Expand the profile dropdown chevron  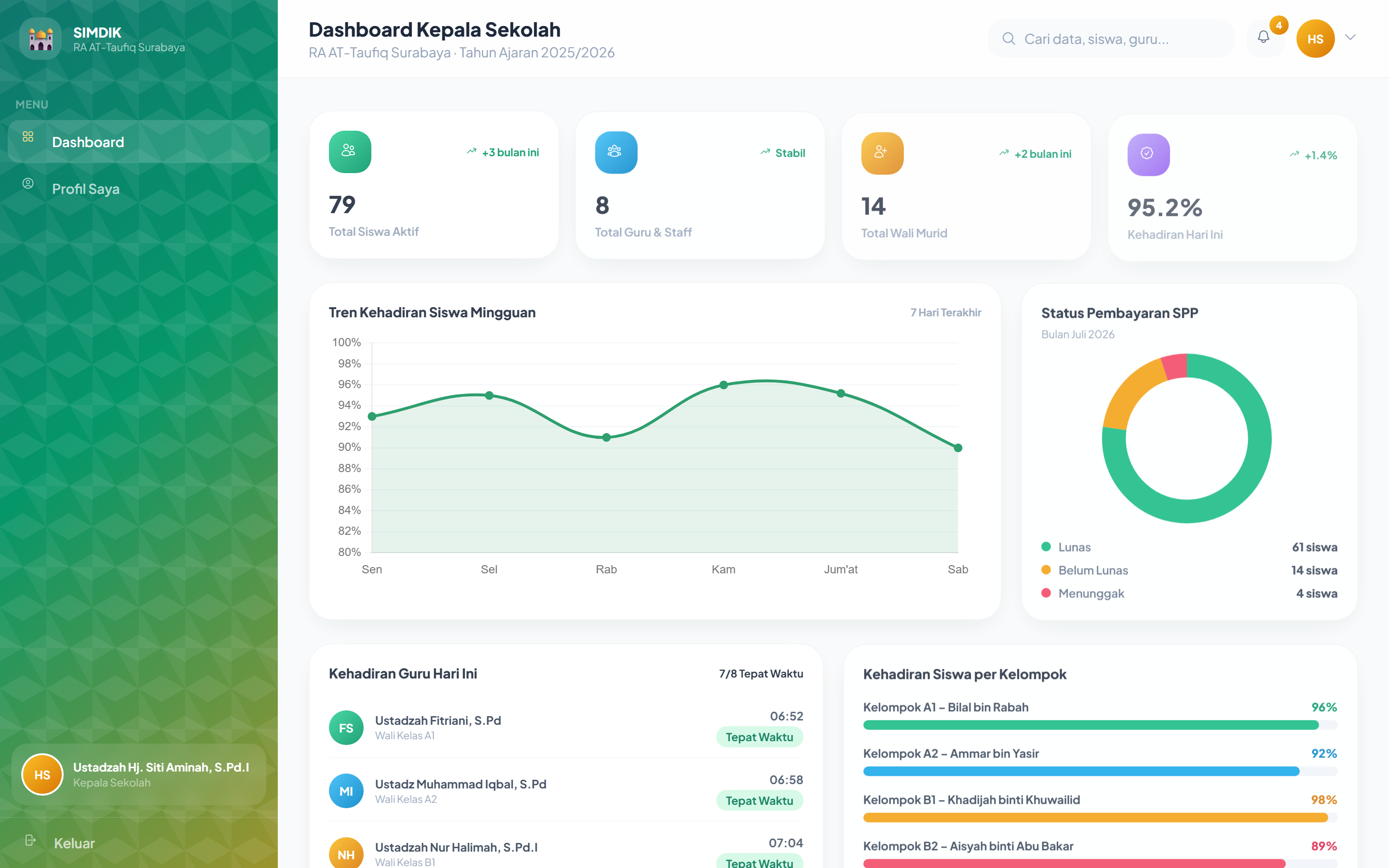[1350, 37]
